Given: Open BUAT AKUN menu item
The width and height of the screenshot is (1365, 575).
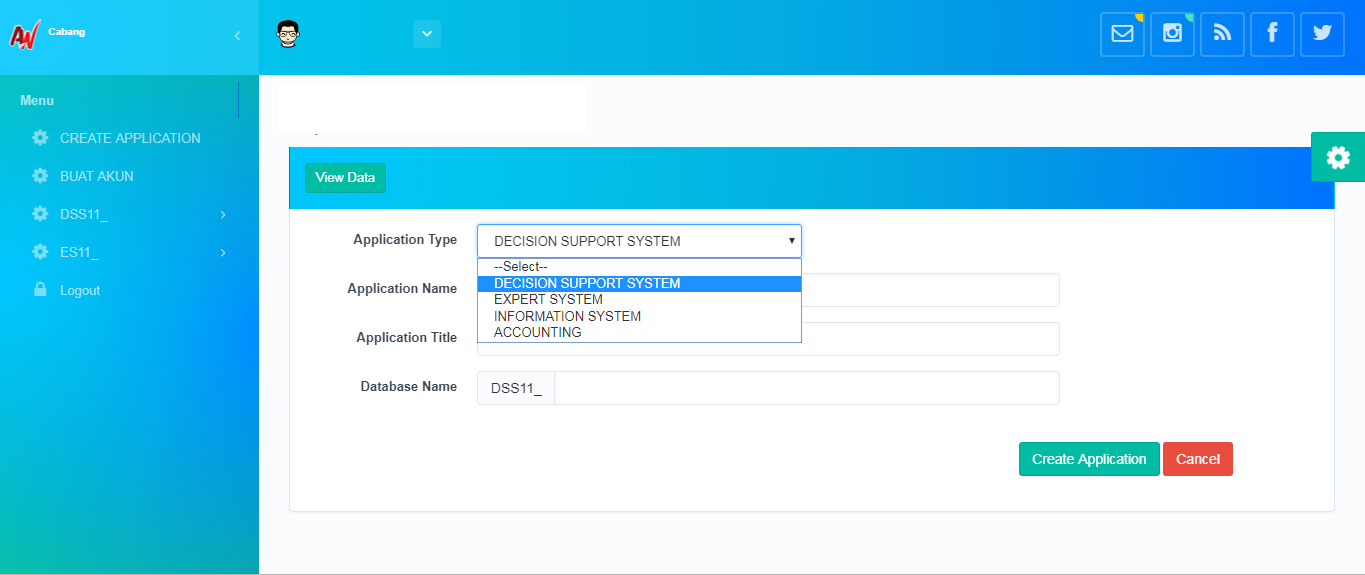Looking at the screenshot, I should (x=97, y=176).
